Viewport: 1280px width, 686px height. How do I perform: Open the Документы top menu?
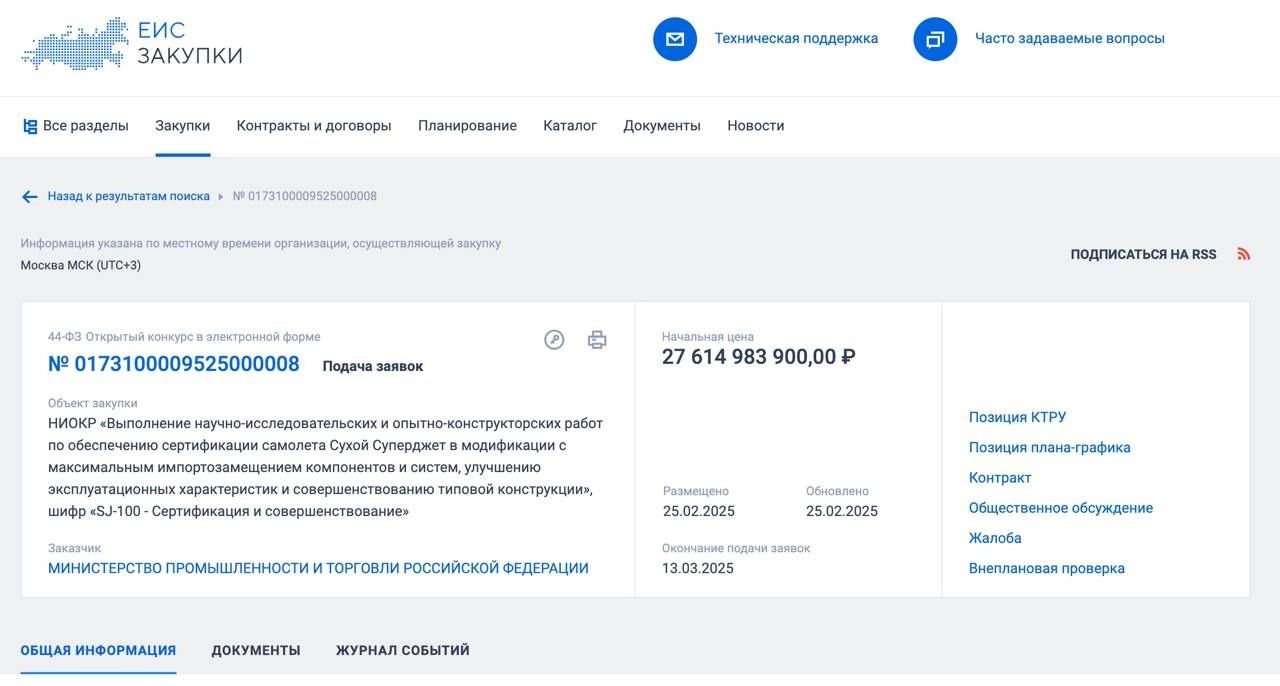[x=662, y=126]
